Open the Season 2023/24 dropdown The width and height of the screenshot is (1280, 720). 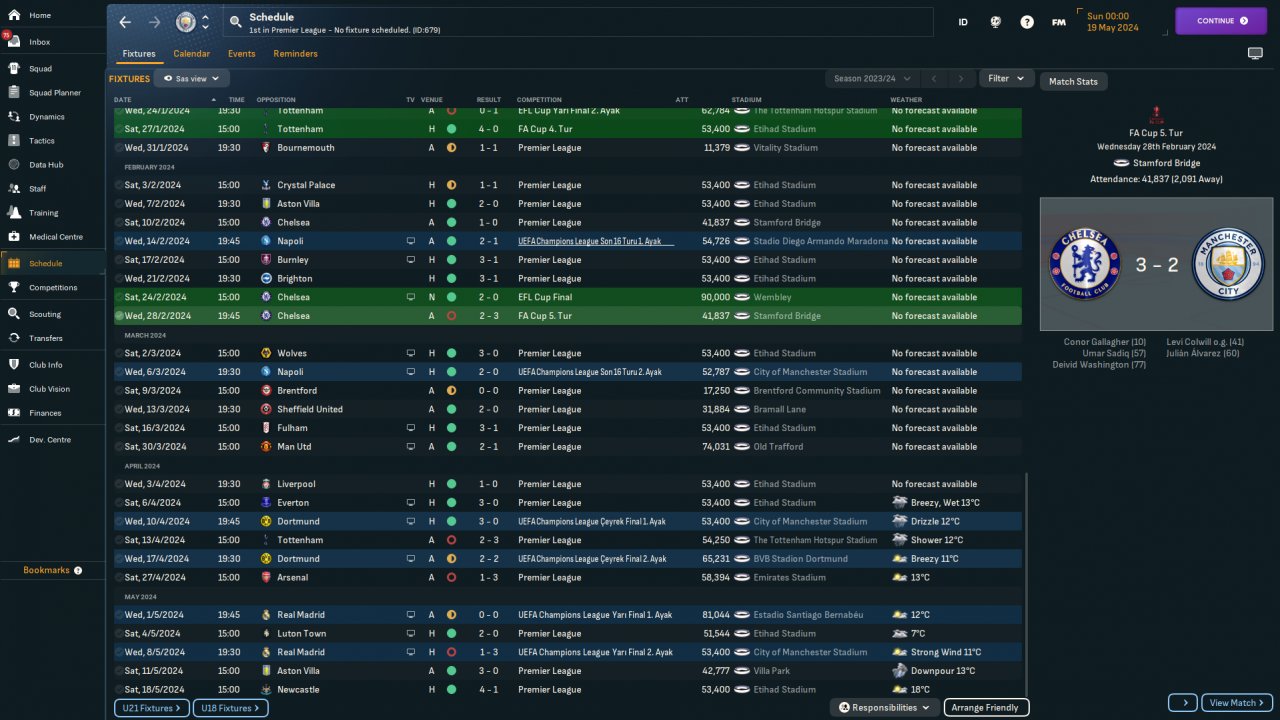point(870,78)
